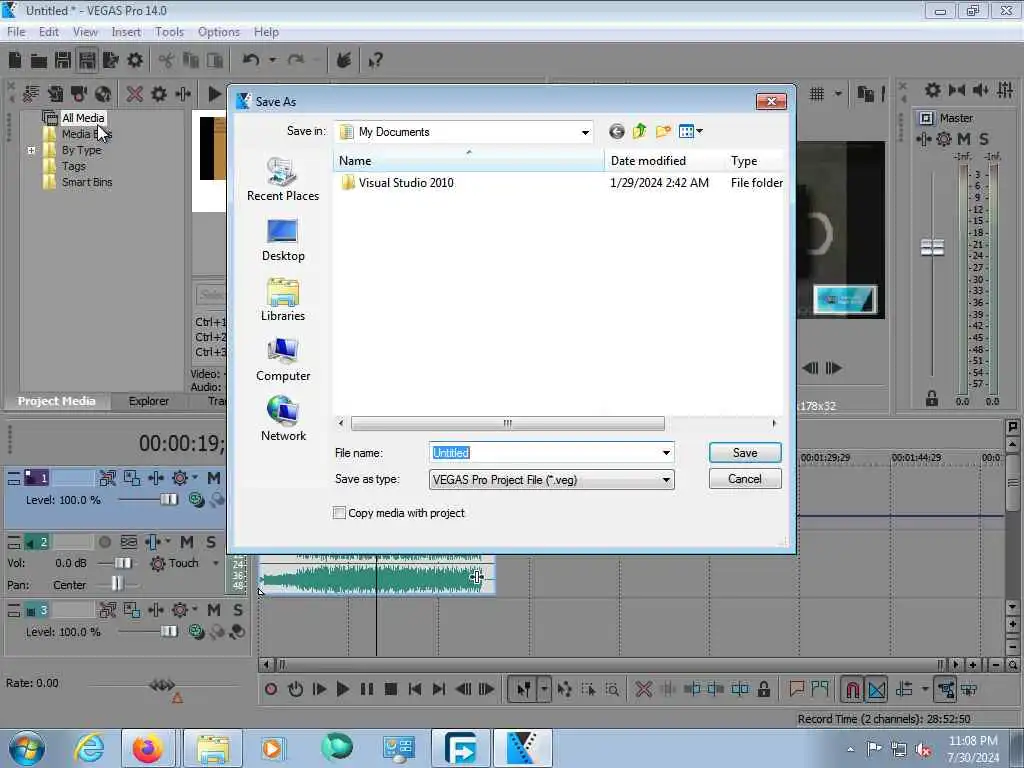1024x768 pixels.
Task: Click the Up One Level folder icon
Action: (x=639, y=131)
